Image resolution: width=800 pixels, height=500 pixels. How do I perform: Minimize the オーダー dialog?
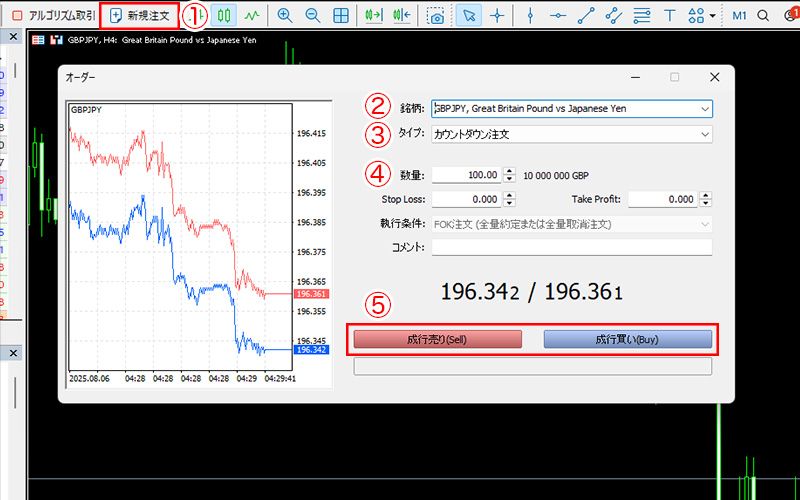tap(635, 78)
